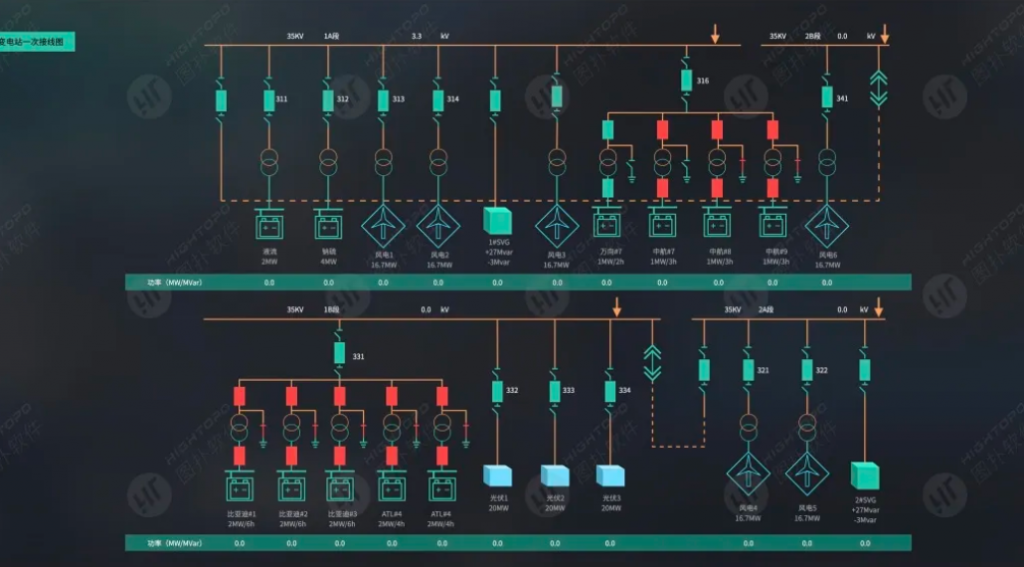Viewport: 1024px width, 567px height.
Task: Toggle the upper red breaker above 中航#8
Action: tap(717, 130)
